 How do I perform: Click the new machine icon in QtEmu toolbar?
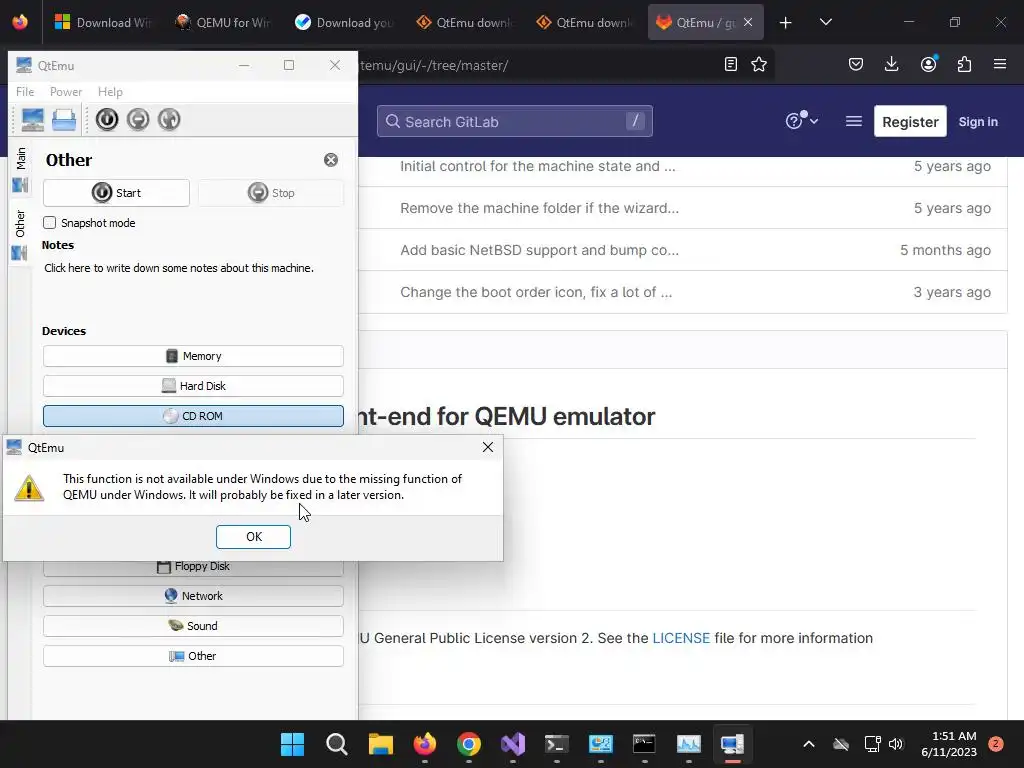point(33,120)
